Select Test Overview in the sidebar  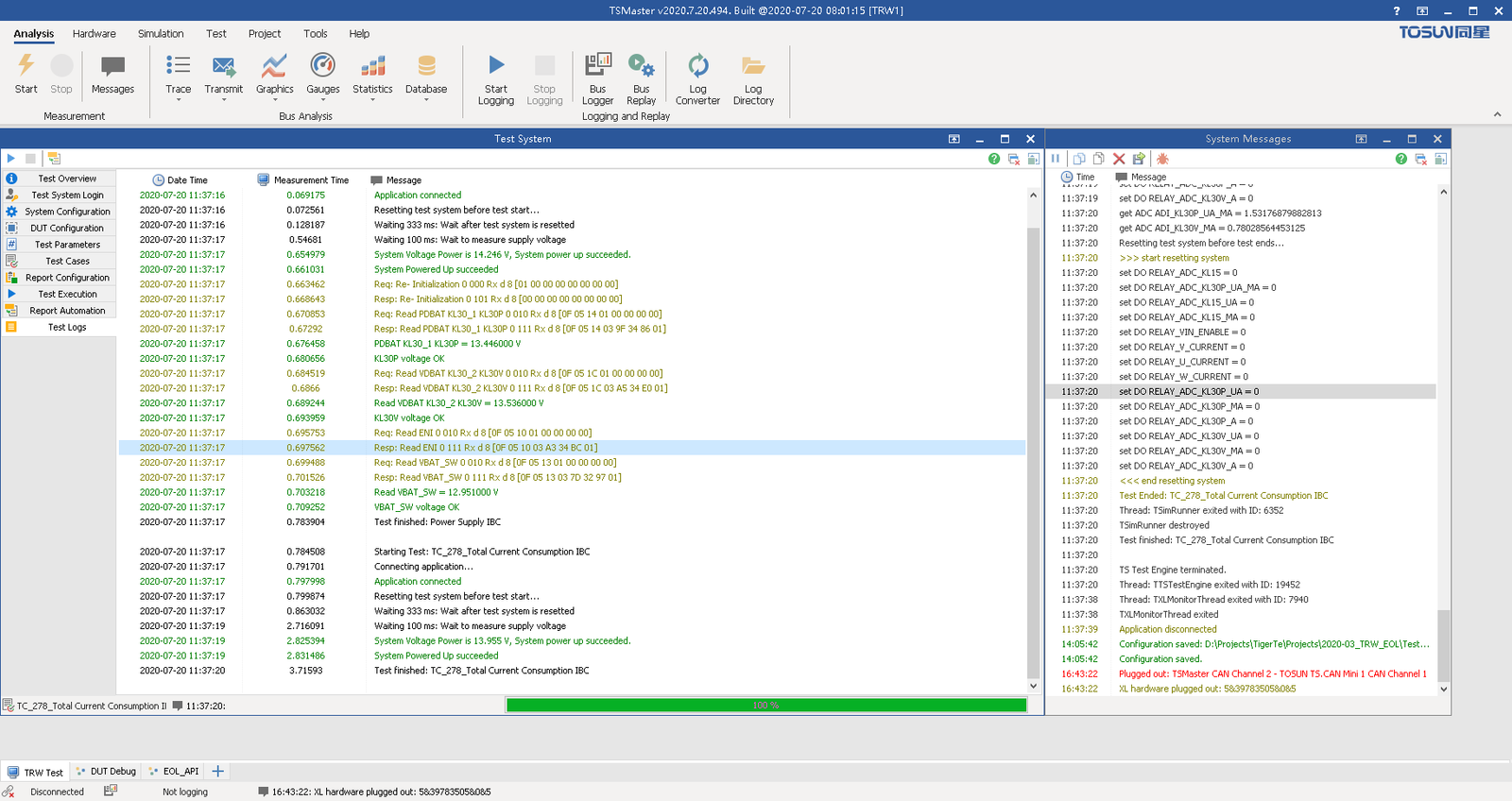[x=60, y=179]
